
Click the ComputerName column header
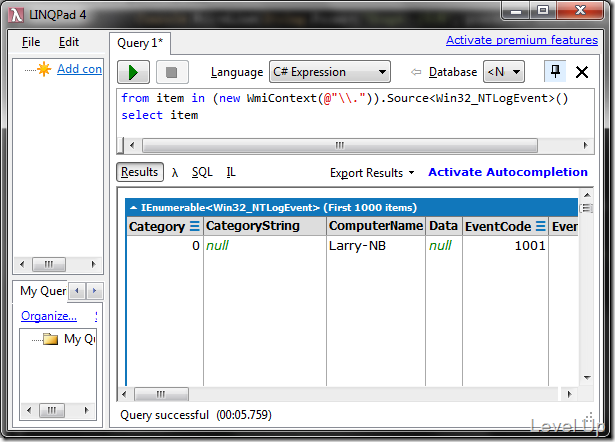tap(376, 226)
